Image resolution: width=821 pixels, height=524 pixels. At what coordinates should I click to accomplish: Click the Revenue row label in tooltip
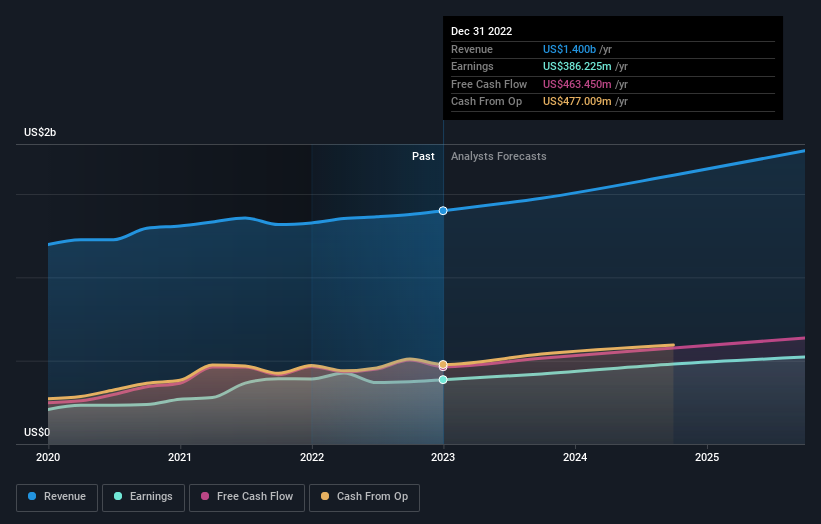[472, 49]
